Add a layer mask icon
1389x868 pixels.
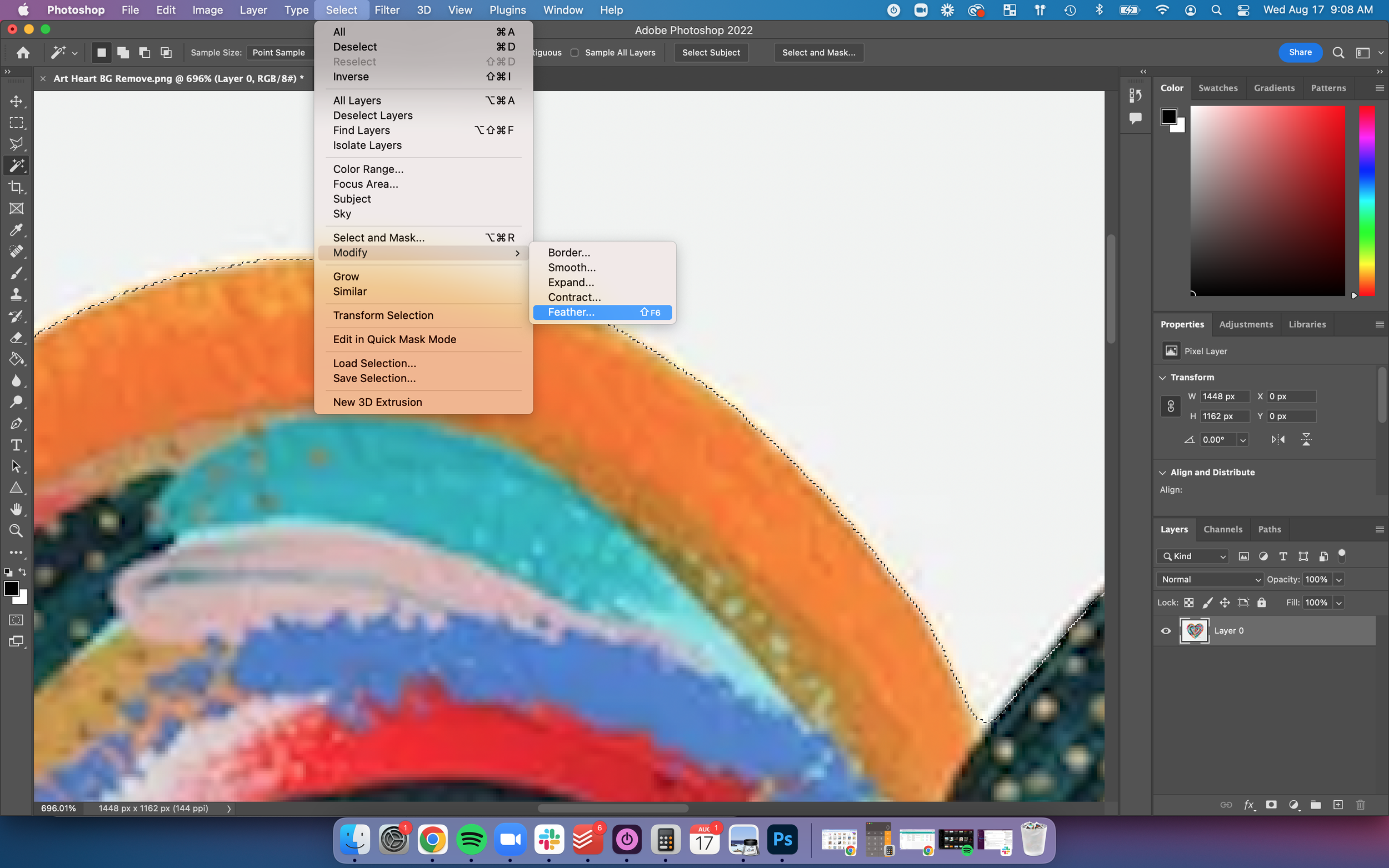tap(1271, 805)
